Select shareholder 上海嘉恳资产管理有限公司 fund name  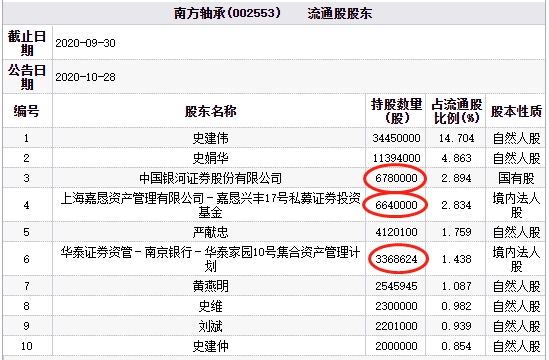click(210, 205)
